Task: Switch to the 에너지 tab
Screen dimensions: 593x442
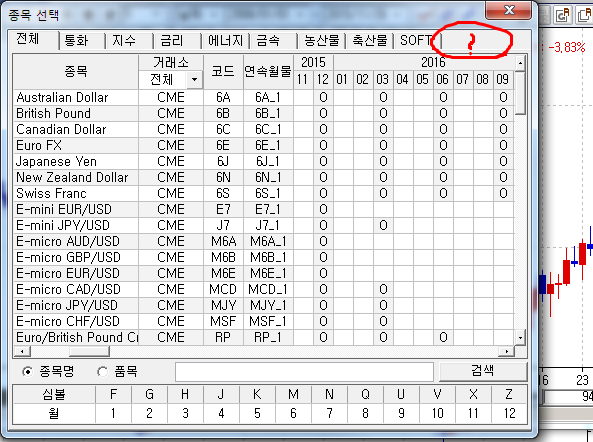Action: 225,40
